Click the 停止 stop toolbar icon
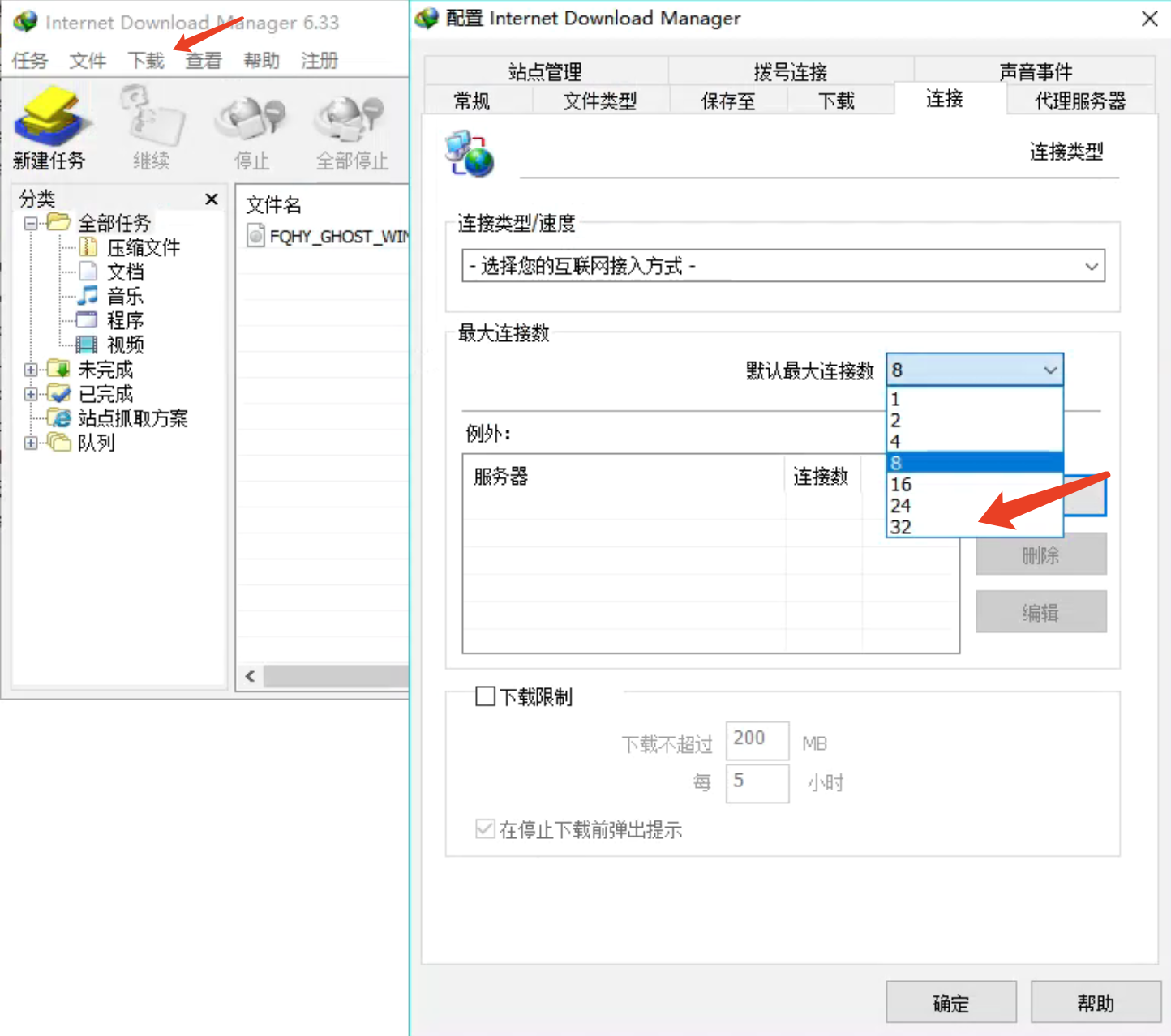The height and width of the screenshot is (1036, 1171). (251, 118)
